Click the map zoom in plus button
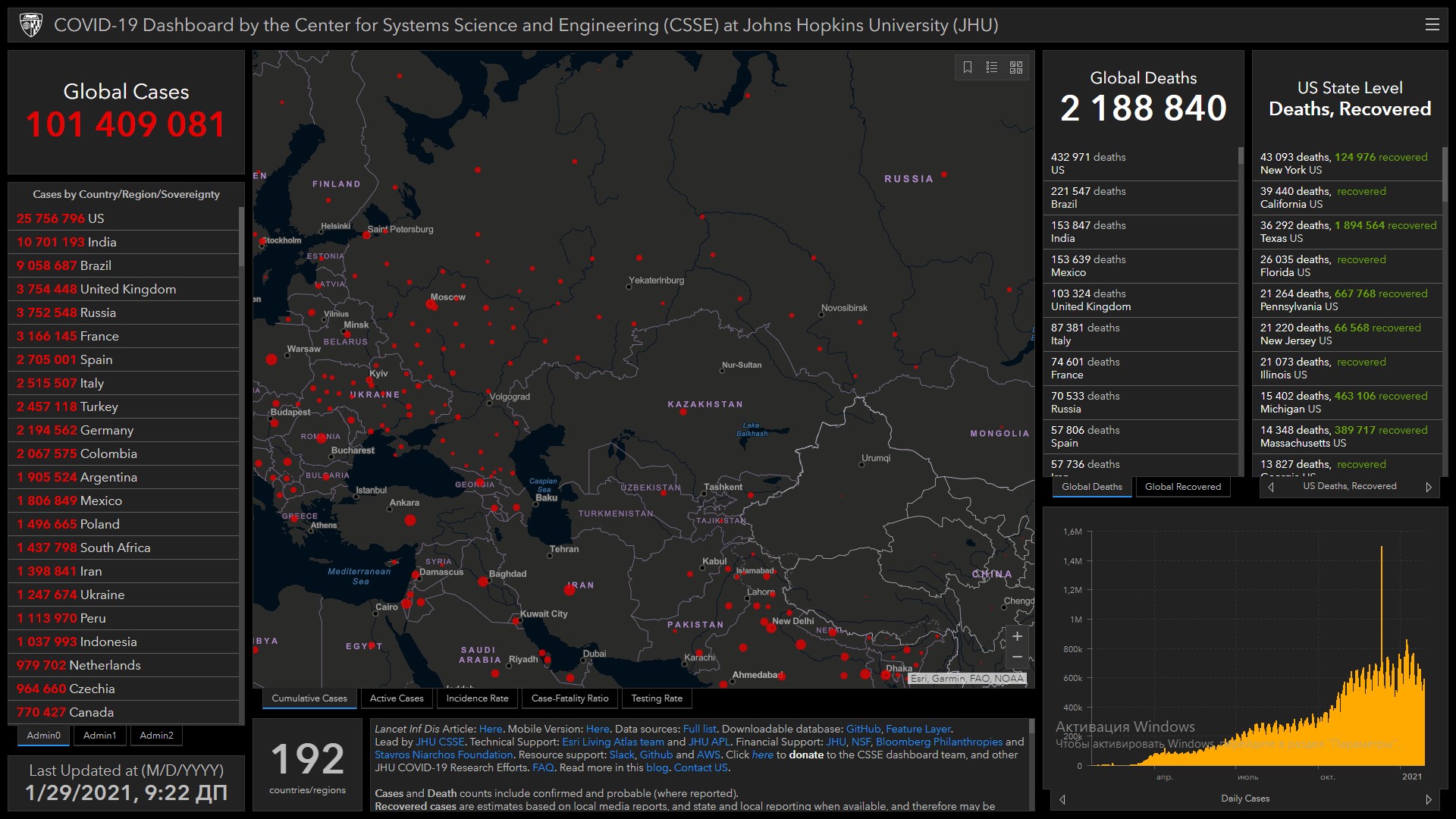The image size is (1456, 819). [1017, 636]
